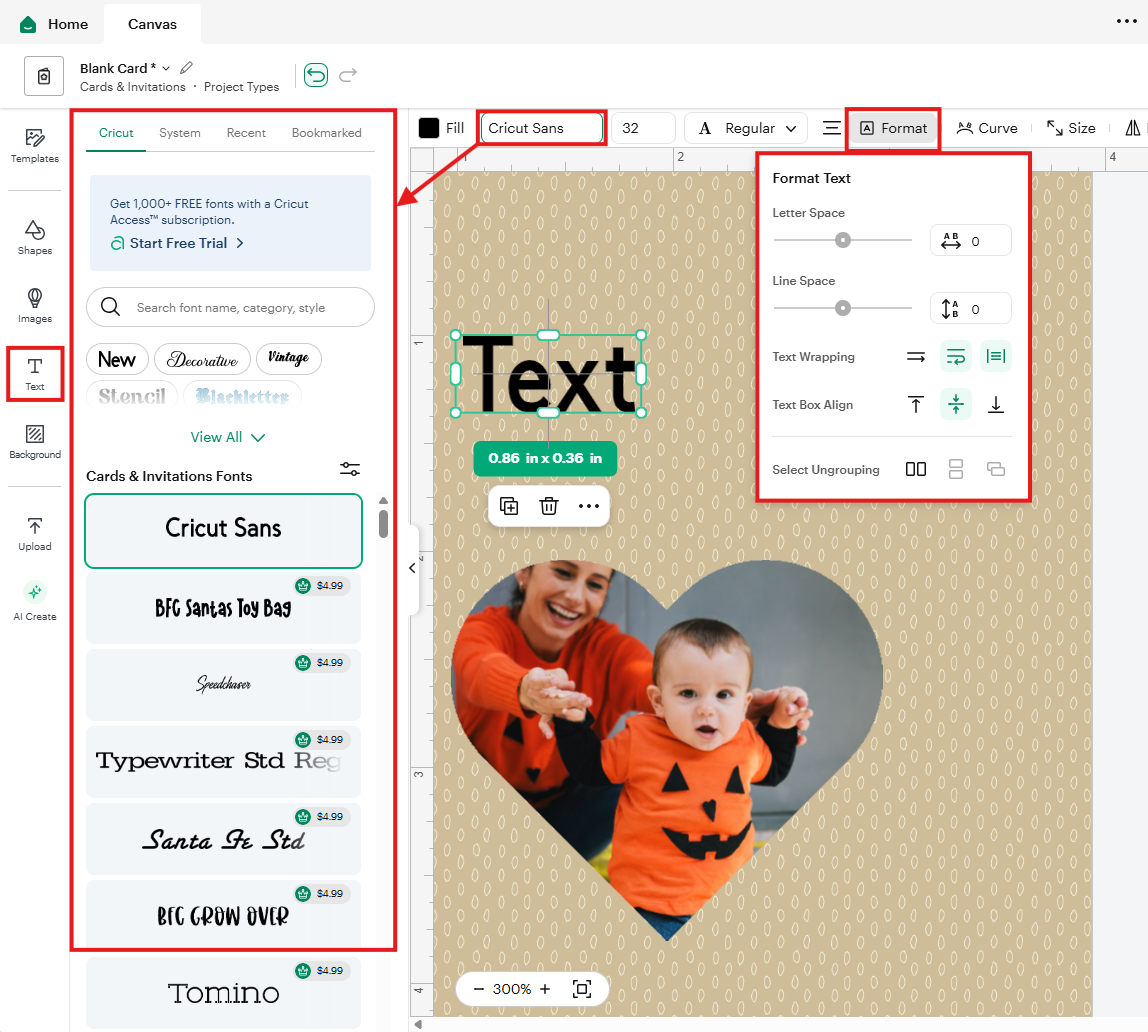Open the Curve text options
Screen dimensions: 1148x1032
tap(987, 128)
